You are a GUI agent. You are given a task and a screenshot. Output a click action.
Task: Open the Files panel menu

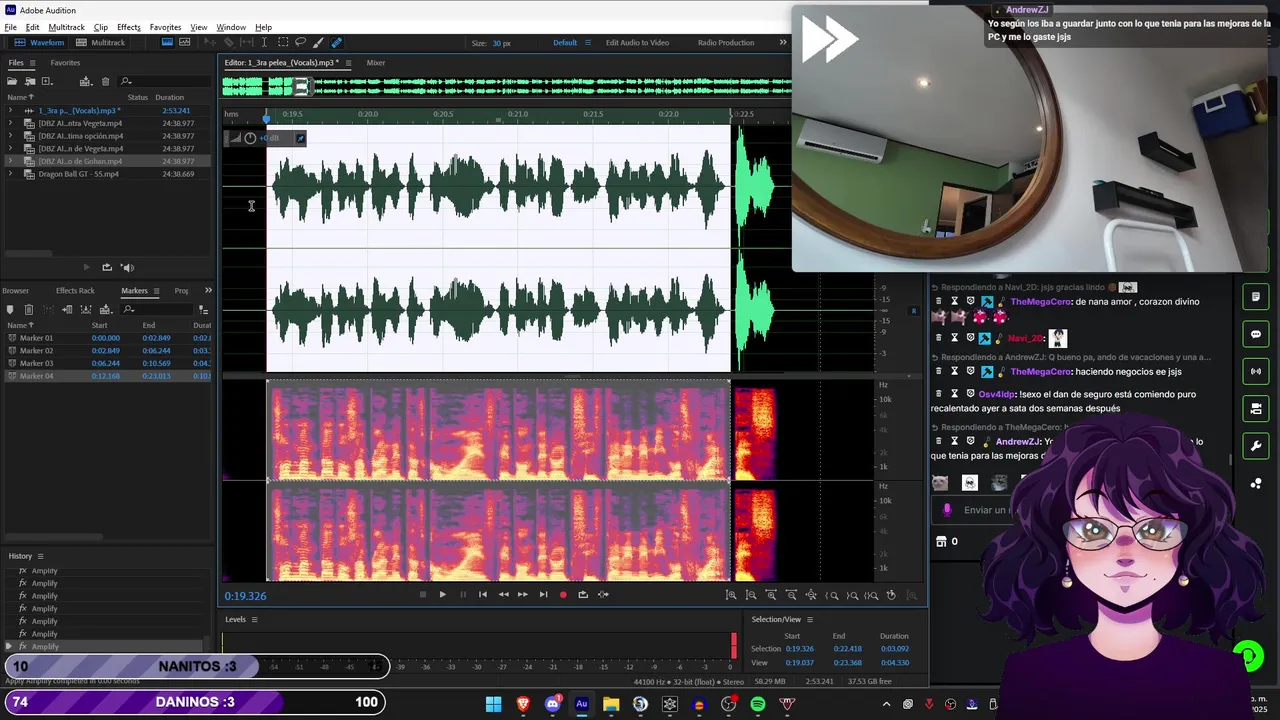[31, 63]
